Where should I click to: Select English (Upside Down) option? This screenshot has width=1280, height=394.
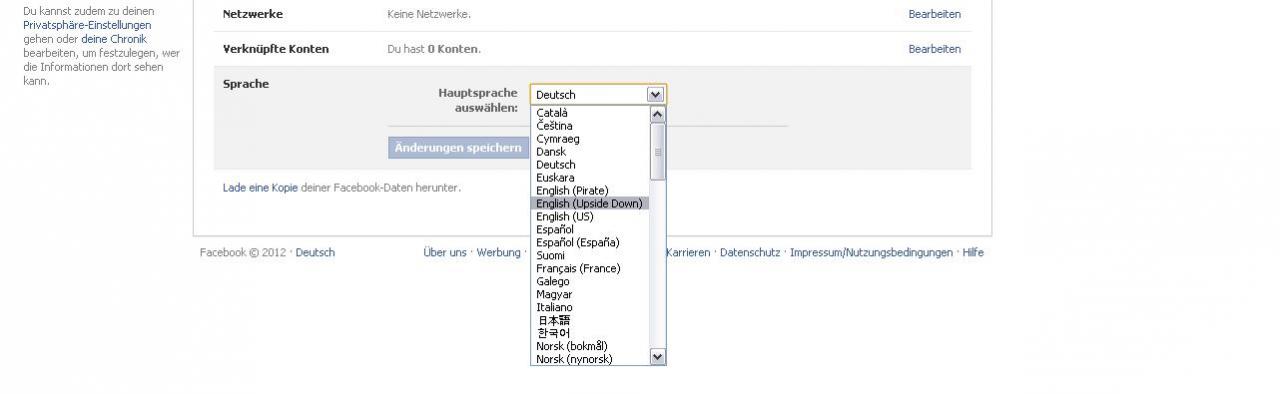590,204
